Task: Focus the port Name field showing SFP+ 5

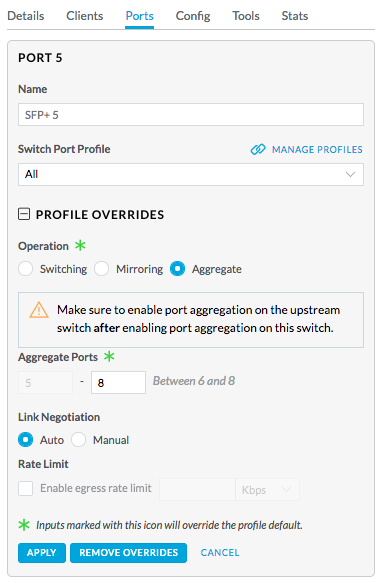Action: (191, 115)
